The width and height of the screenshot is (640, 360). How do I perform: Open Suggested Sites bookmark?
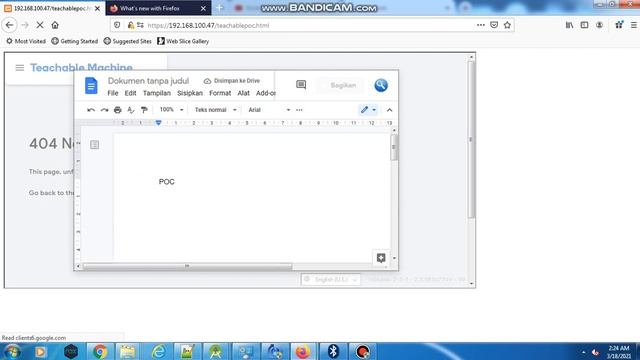(127, 41)
